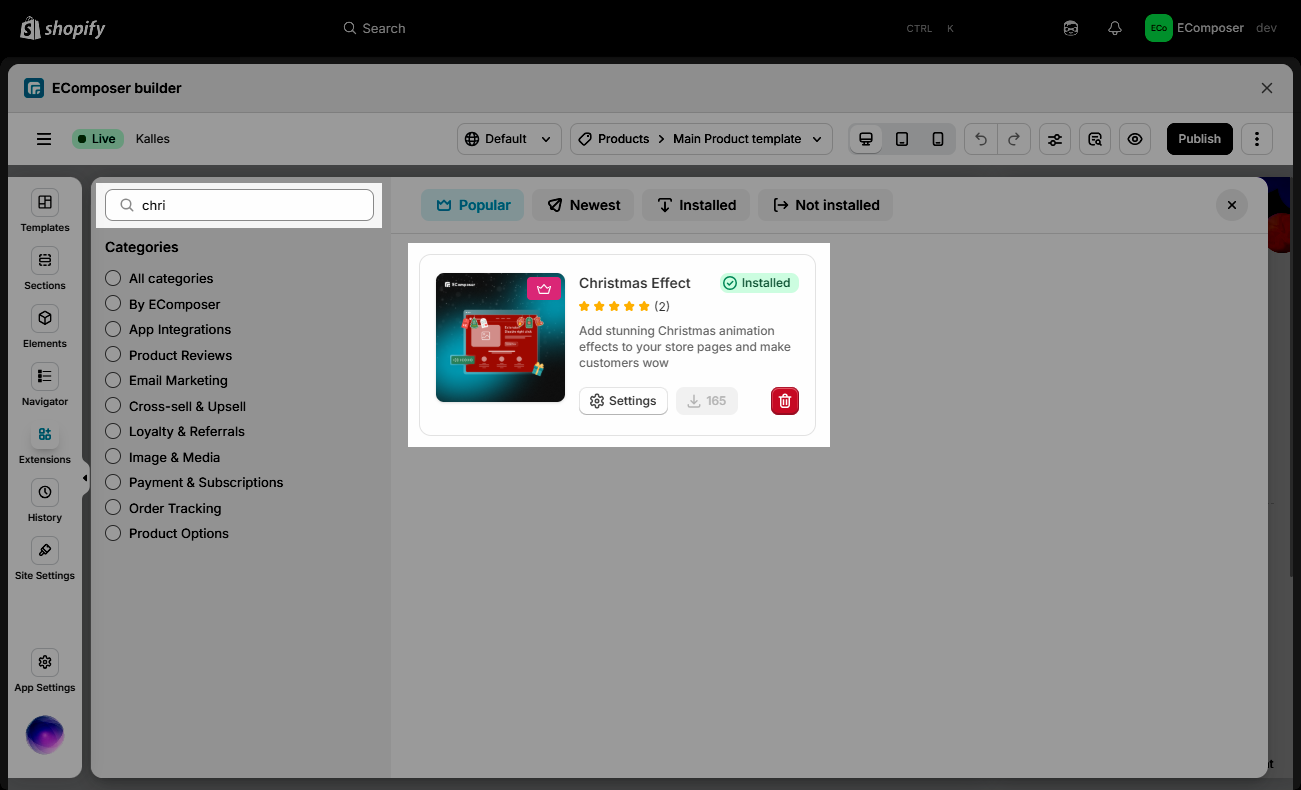Open Christmas Effect Settings
This screenshot has width=1301, height=790.
pos(623,401)
